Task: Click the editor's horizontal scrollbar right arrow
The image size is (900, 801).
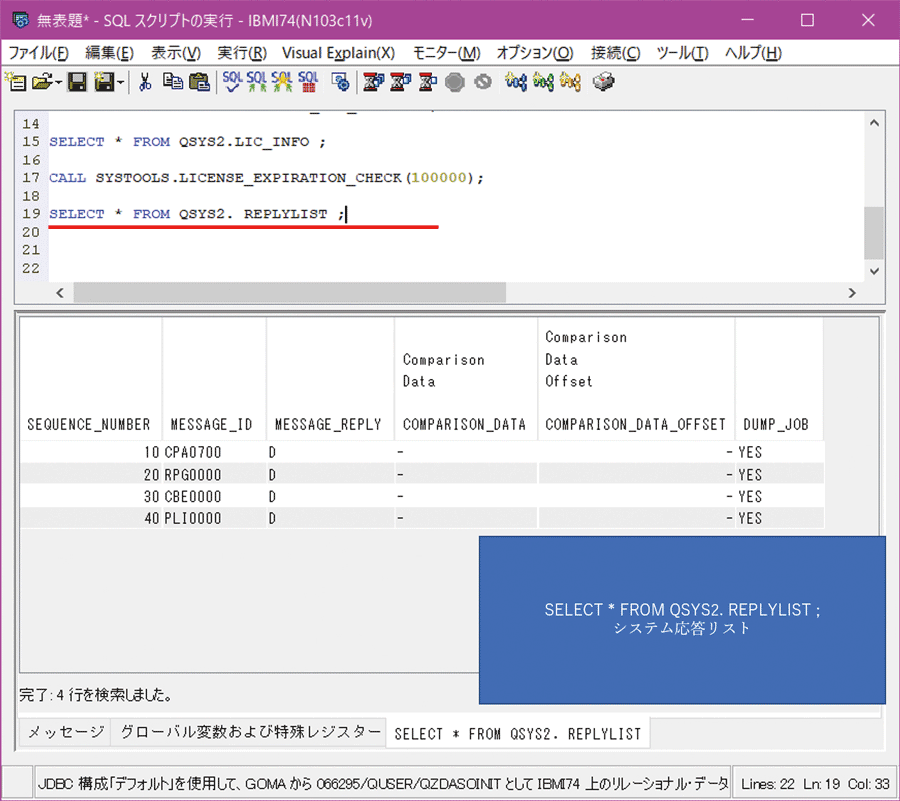Action: pos(852,293)
